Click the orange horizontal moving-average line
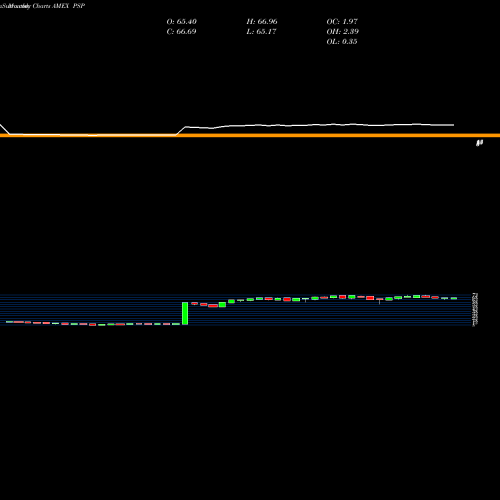500x500 pixels. tap(250, 135)
